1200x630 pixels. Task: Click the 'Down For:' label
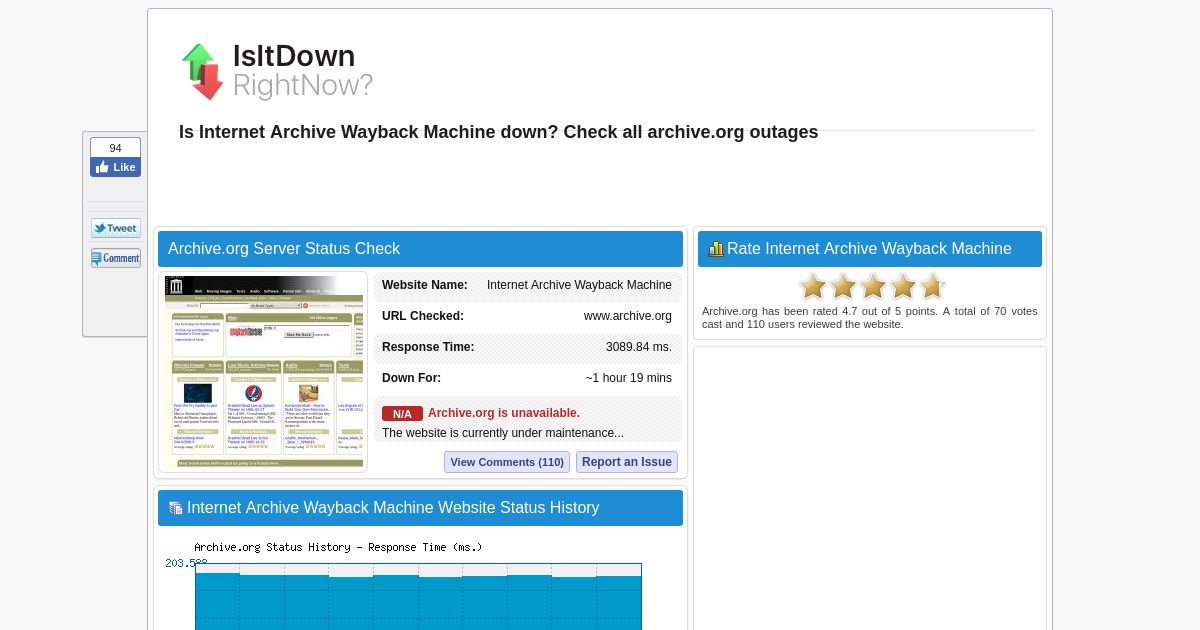411,378
